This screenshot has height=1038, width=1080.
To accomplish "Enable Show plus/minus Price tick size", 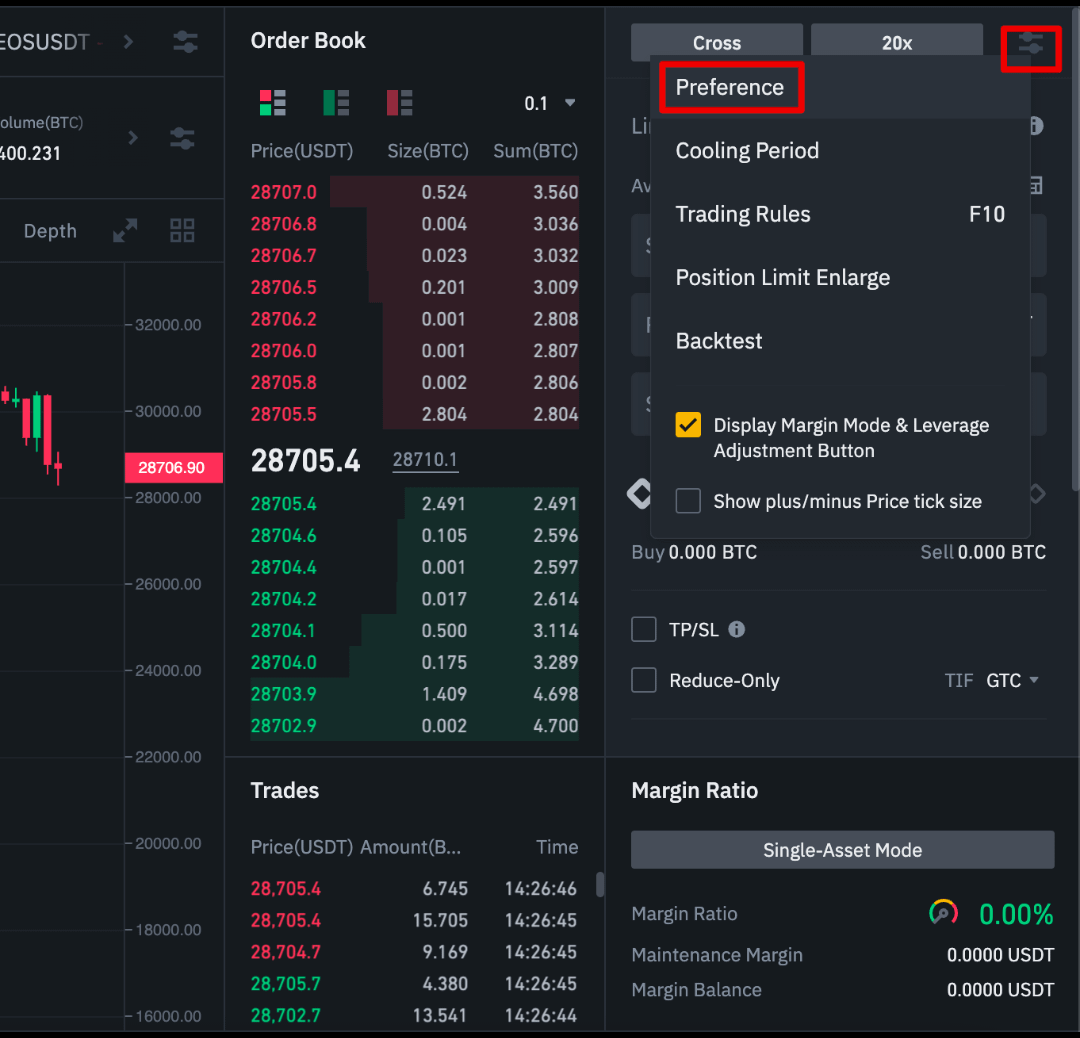I will click(x=688, y=501).
